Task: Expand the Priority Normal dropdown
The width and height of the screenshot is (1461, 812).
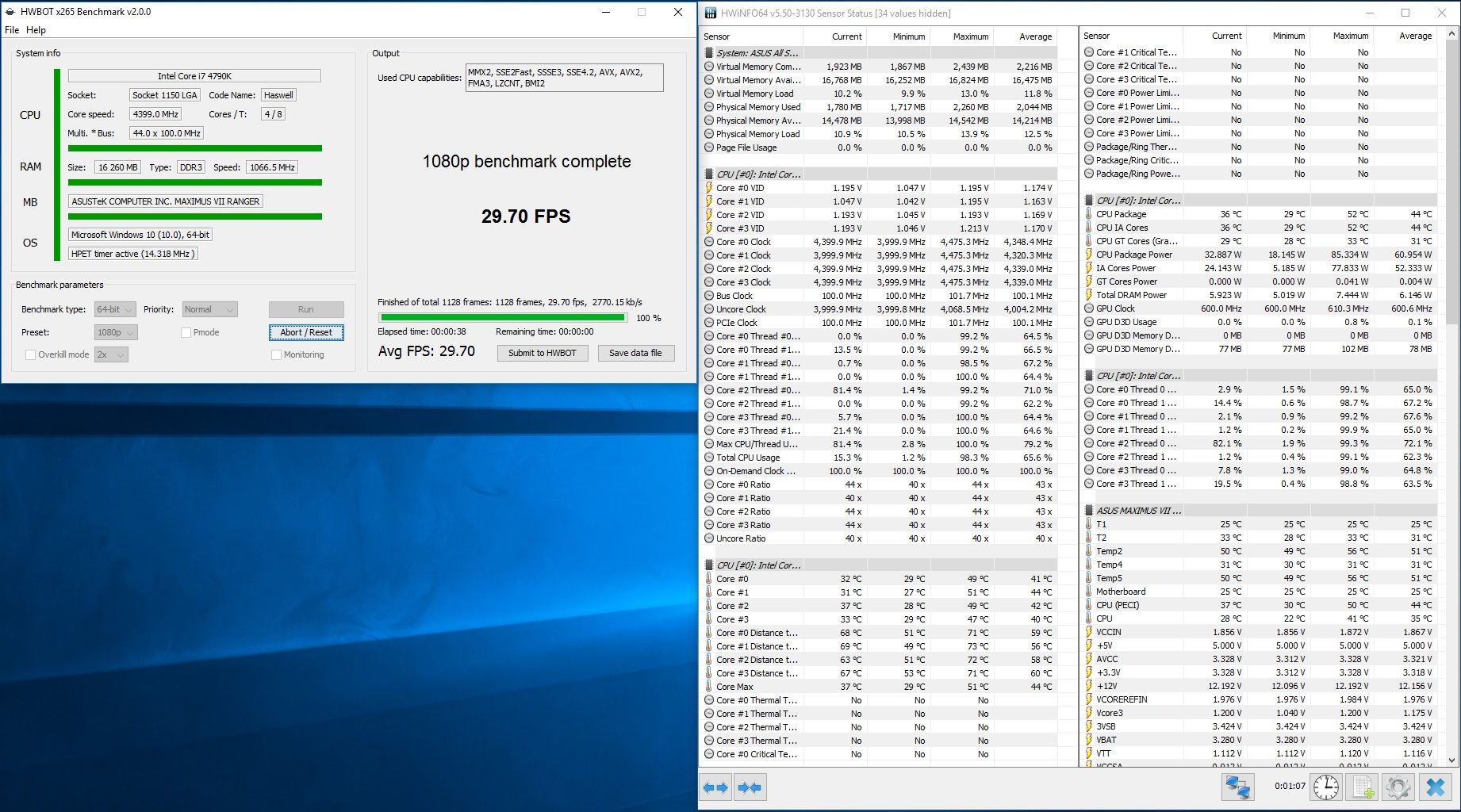Action: click(209, 309)
